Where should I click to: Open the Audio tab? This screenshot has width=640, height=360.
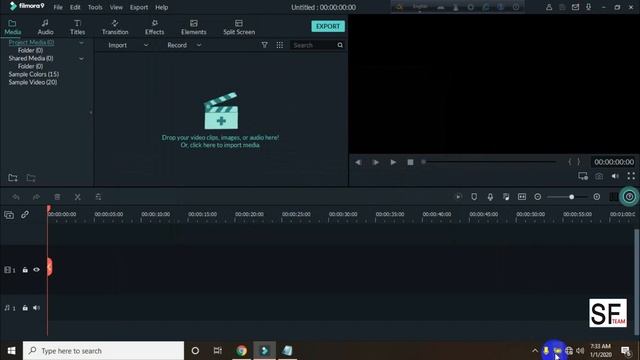click(45, 27)
